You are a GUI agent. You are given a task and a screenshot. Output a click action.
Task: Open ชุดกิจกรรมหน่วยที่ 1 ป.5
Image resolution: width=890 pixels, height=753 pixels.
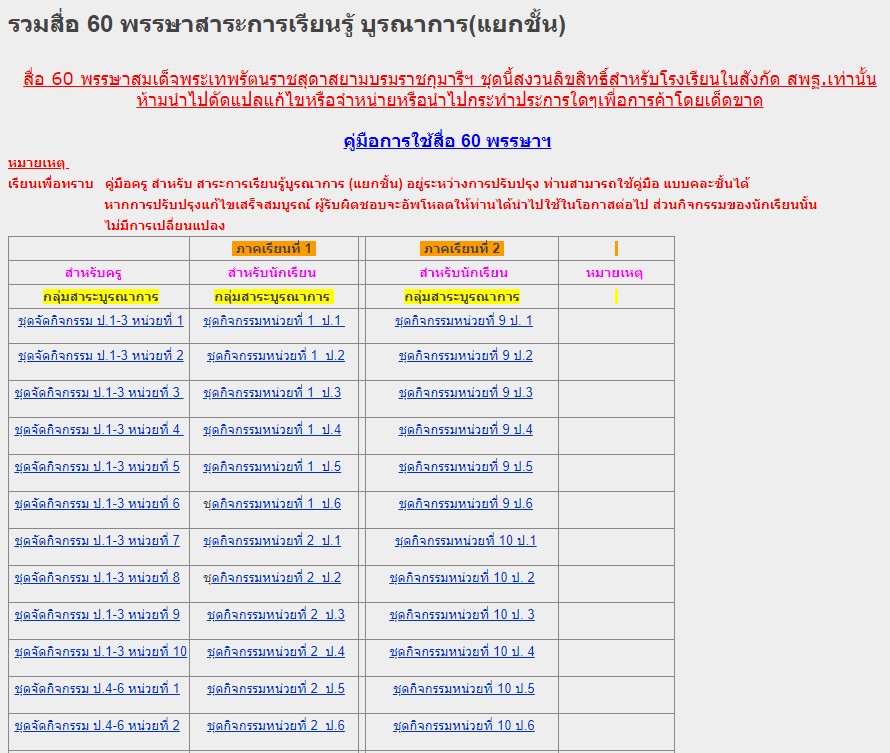click(x=272, y=466)
